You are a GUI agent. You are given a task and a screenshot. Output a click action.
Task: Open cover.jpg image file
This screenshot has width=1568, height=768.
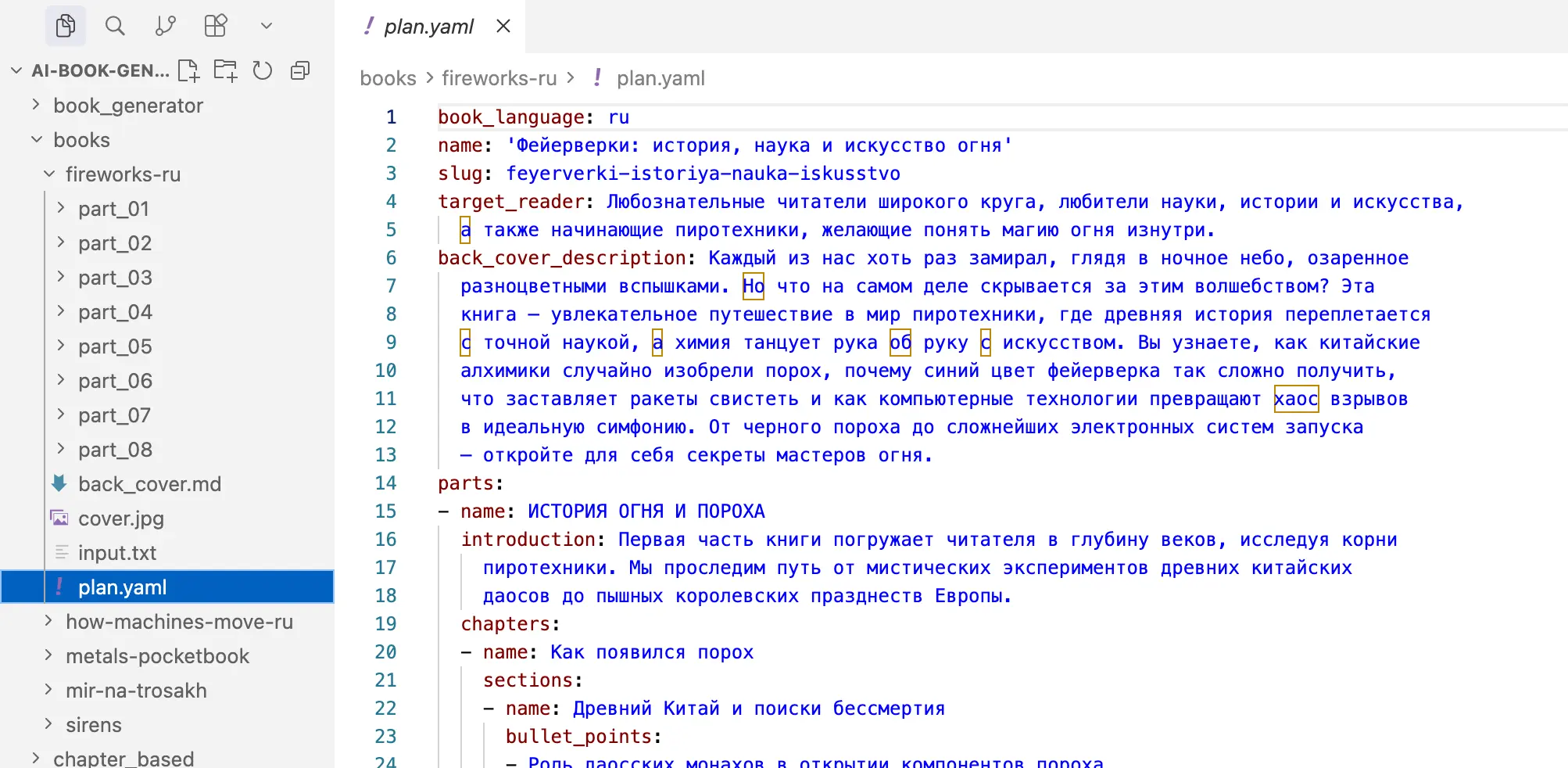click(x=121, y=519)
